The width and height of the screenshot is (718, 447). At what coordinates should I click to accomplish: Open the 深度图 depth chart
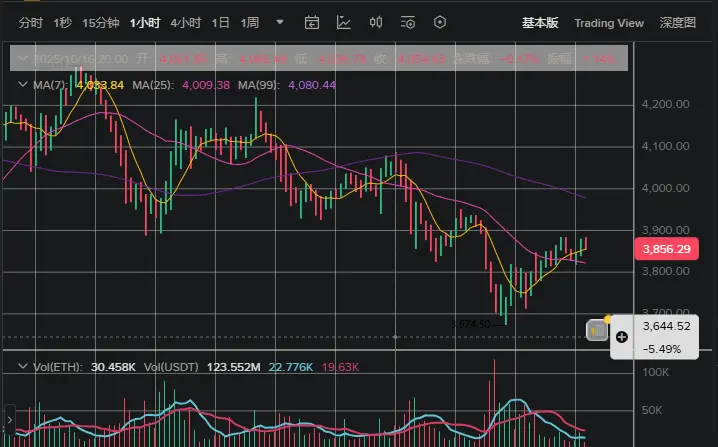678,23
